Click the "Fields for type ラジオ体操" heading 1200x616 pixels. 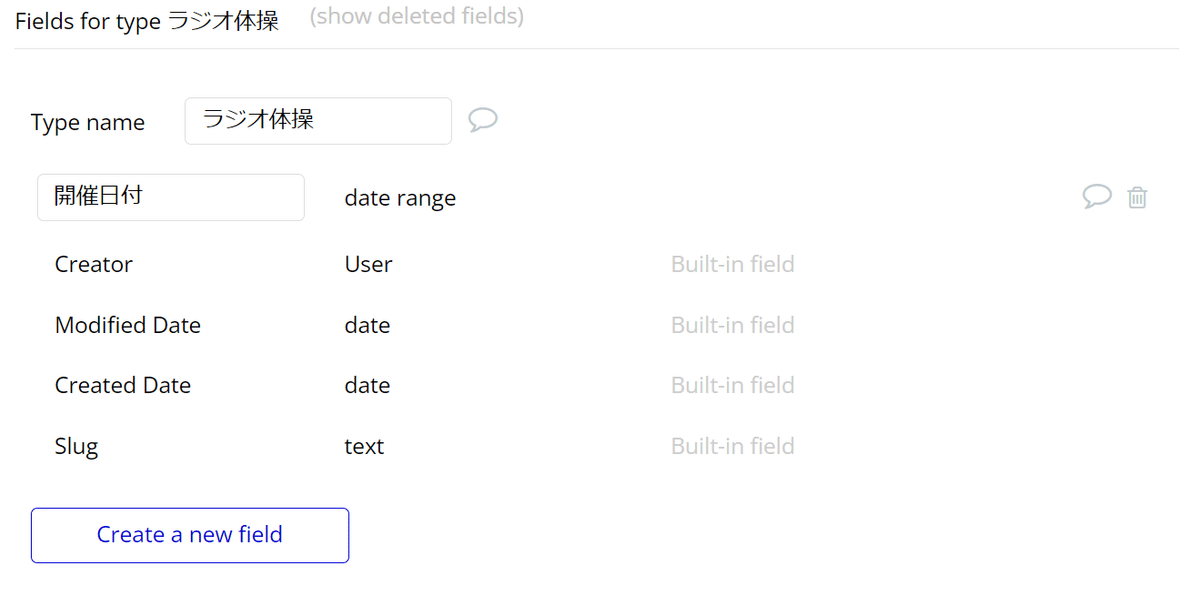[147, 21]
